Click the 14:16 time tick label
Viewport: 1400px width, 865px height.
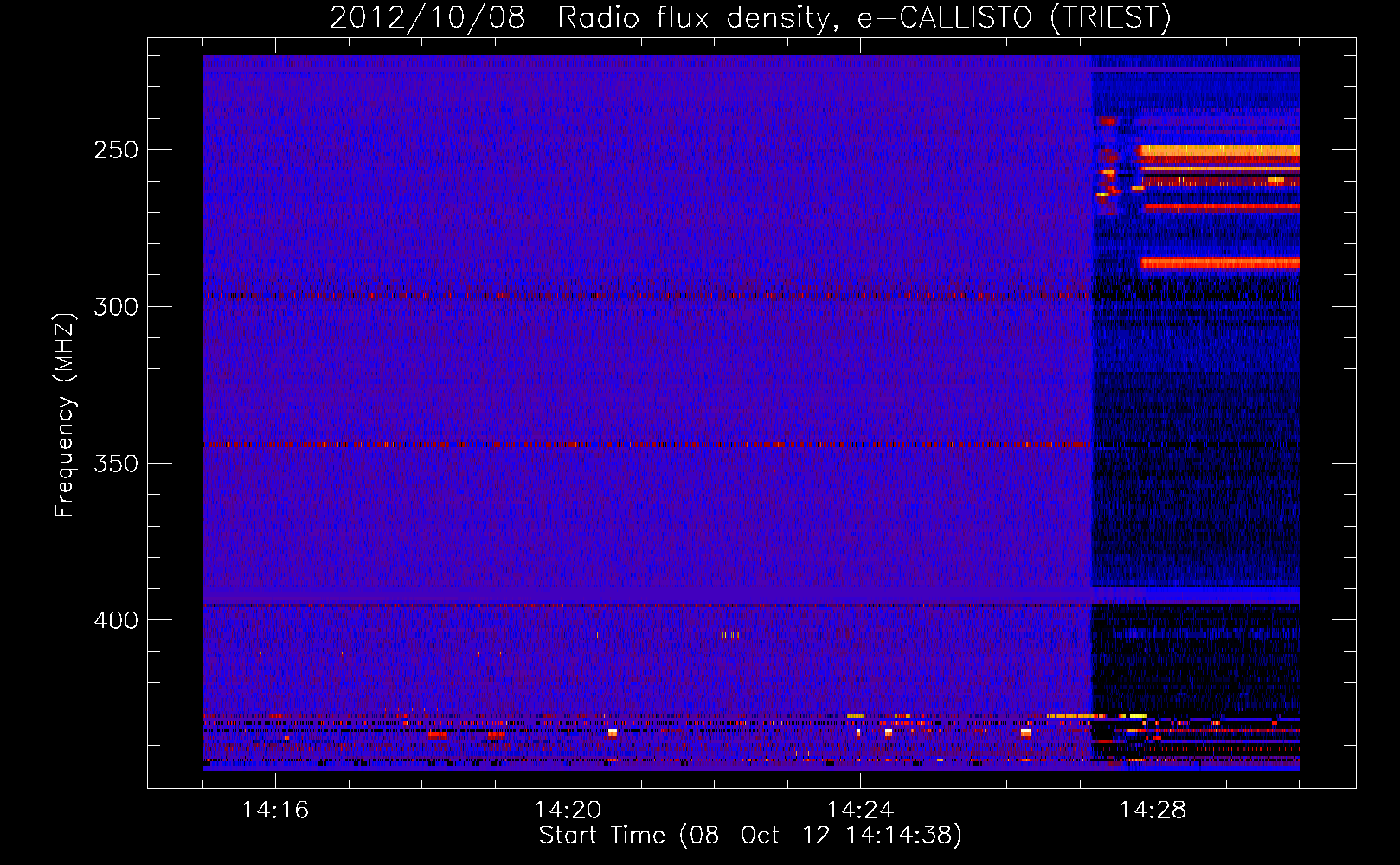pos(275,810)
